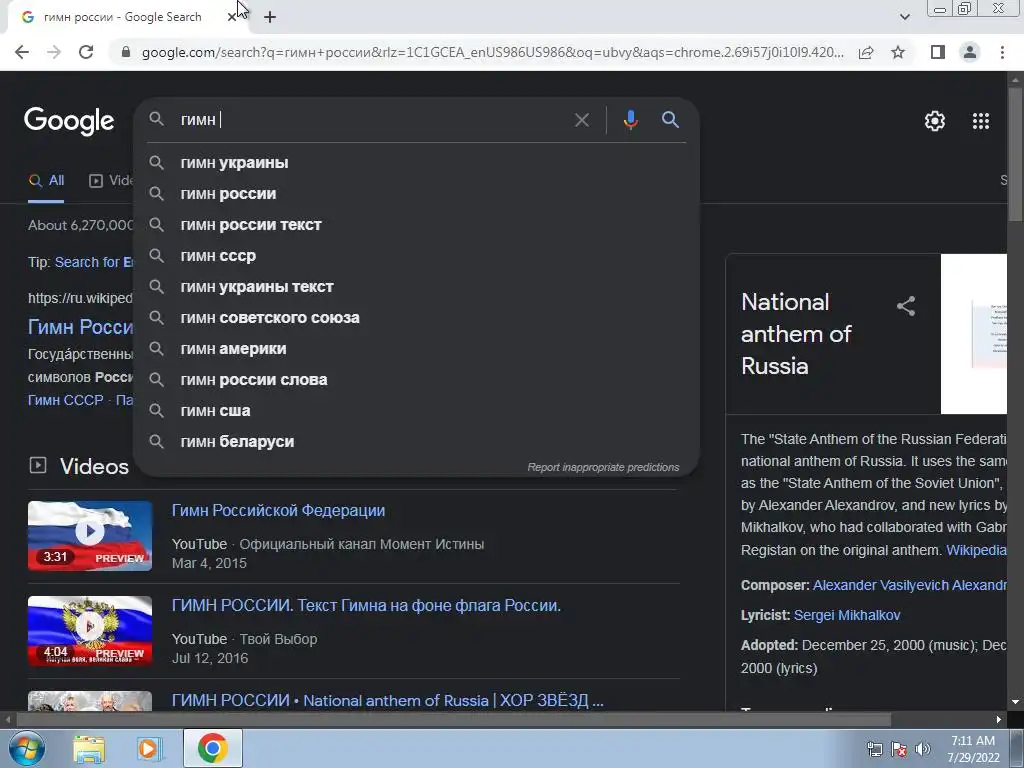Launch the media player taskbar icon
The image size is (1024, 768).
[150, 749]
